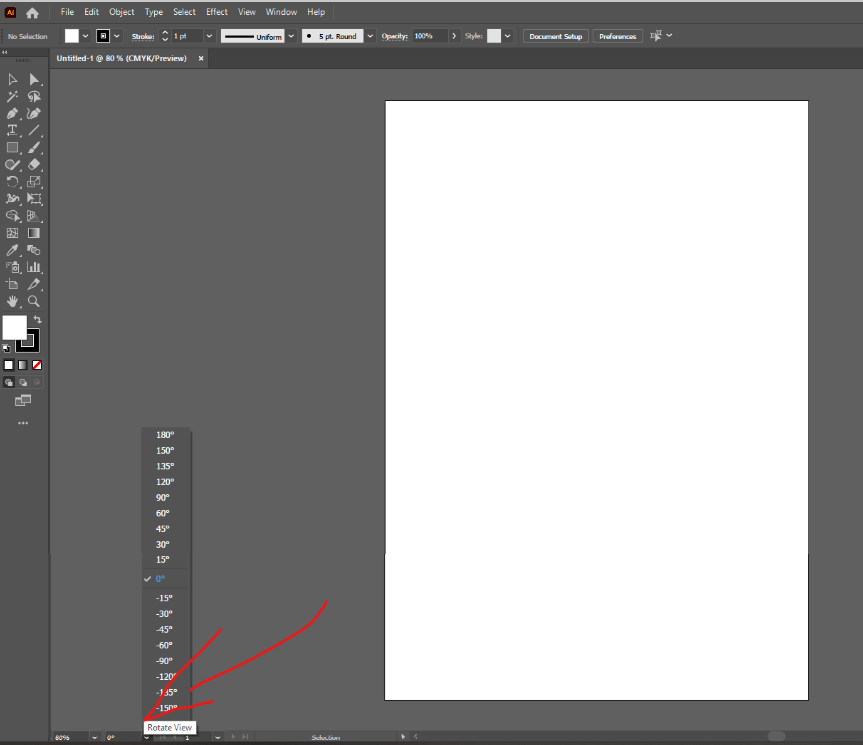Screen dimensions: 863x745
Task: Enable Draw Inside mode
Action: coord(37,382)
